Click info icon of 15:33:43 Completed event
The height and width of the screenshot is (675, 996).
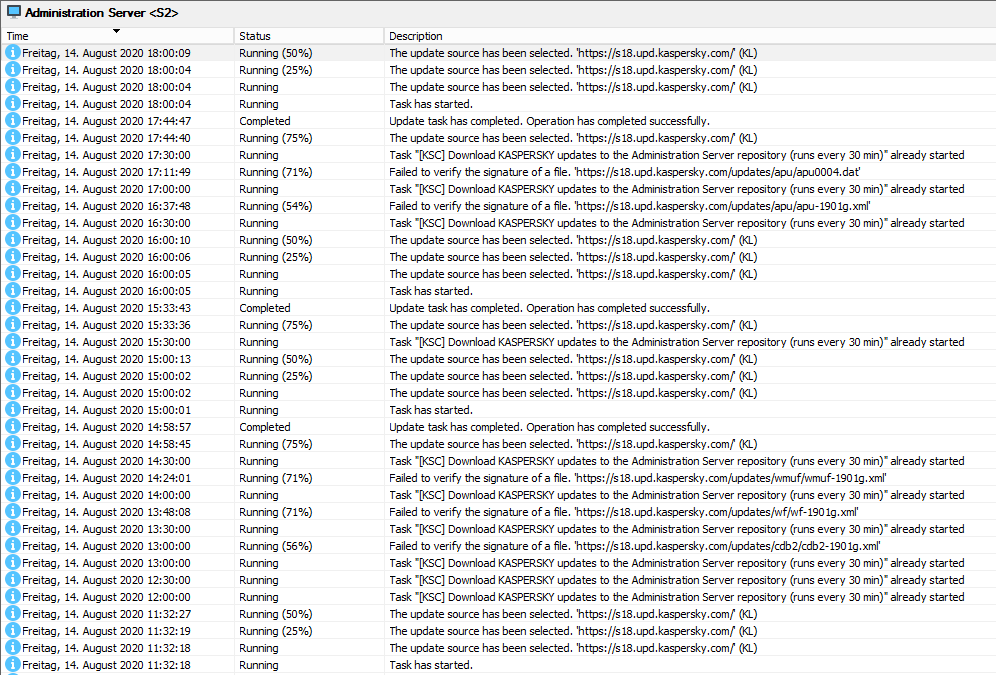12,308
